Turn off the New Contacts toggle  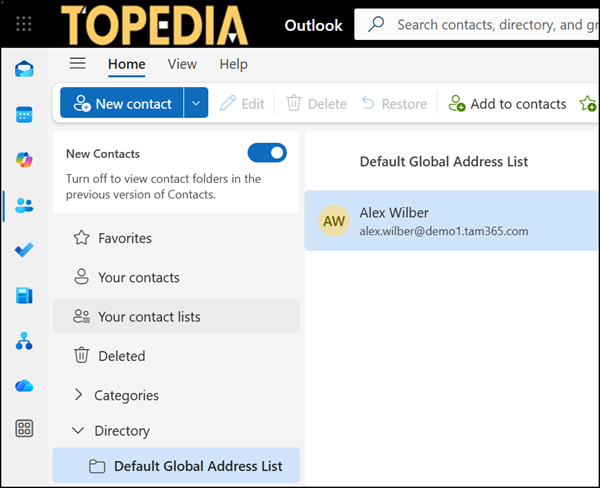(x=267, y=153)
